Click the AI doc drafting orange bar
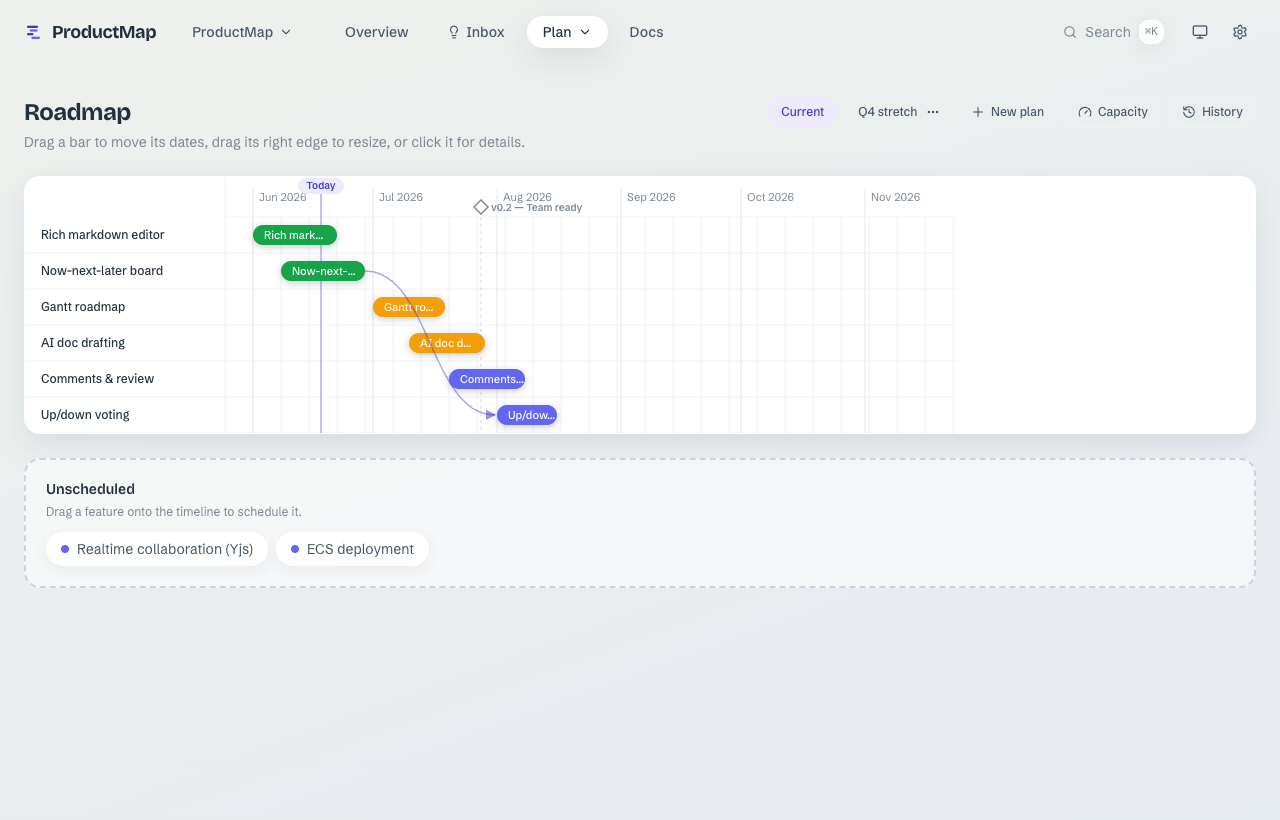 [447, 343]
